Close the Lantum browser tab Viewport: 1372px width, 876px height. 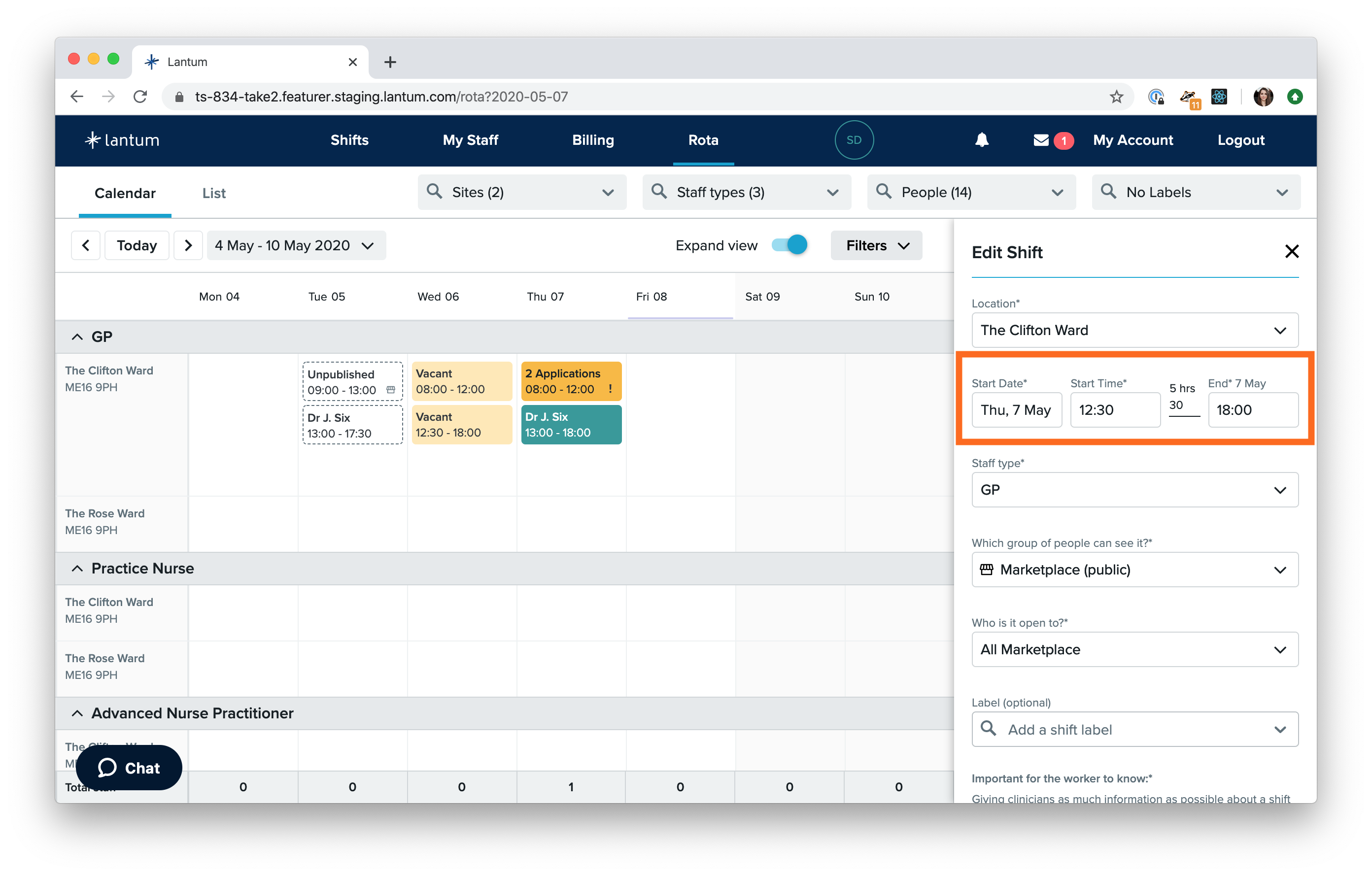(353, 62)
